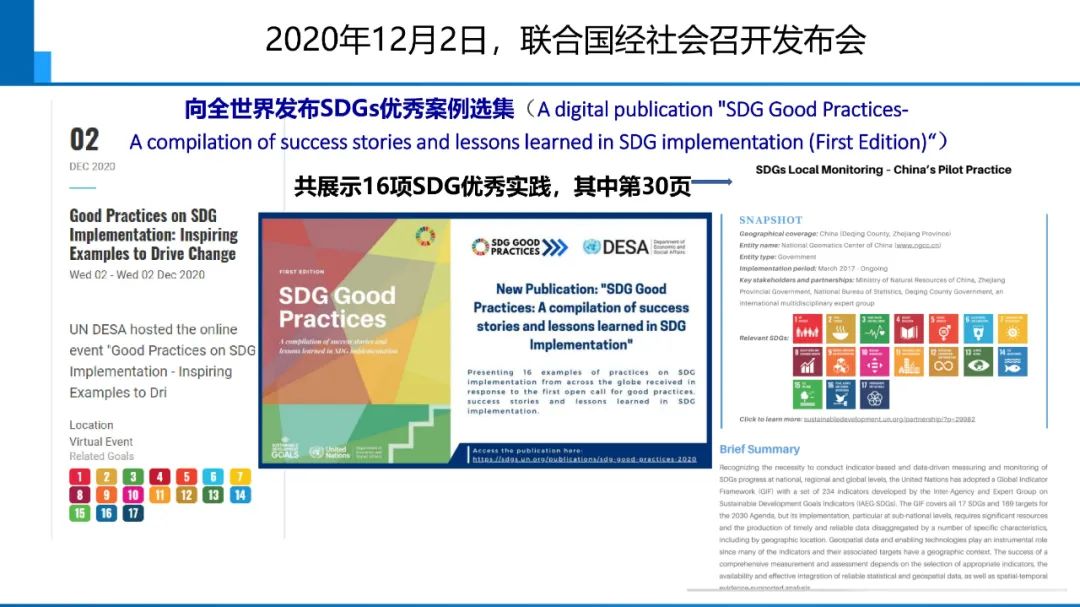Image resolution: width=1080 pixels, height=607 pixels.
Task: Click the pink goal 10 badge under Related Goals
Action: click(x=133, y=495)
